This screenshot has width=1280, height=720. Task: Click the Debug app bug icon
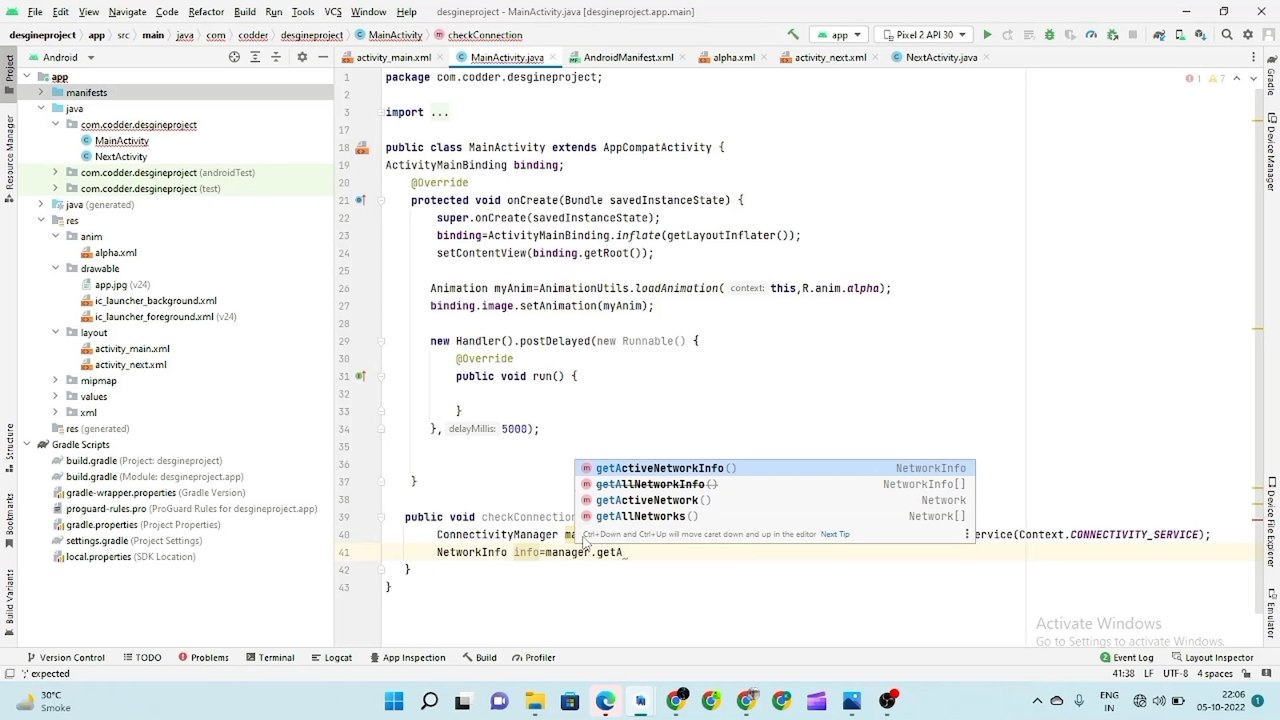pyautogui.click(x=1049, y=35)
